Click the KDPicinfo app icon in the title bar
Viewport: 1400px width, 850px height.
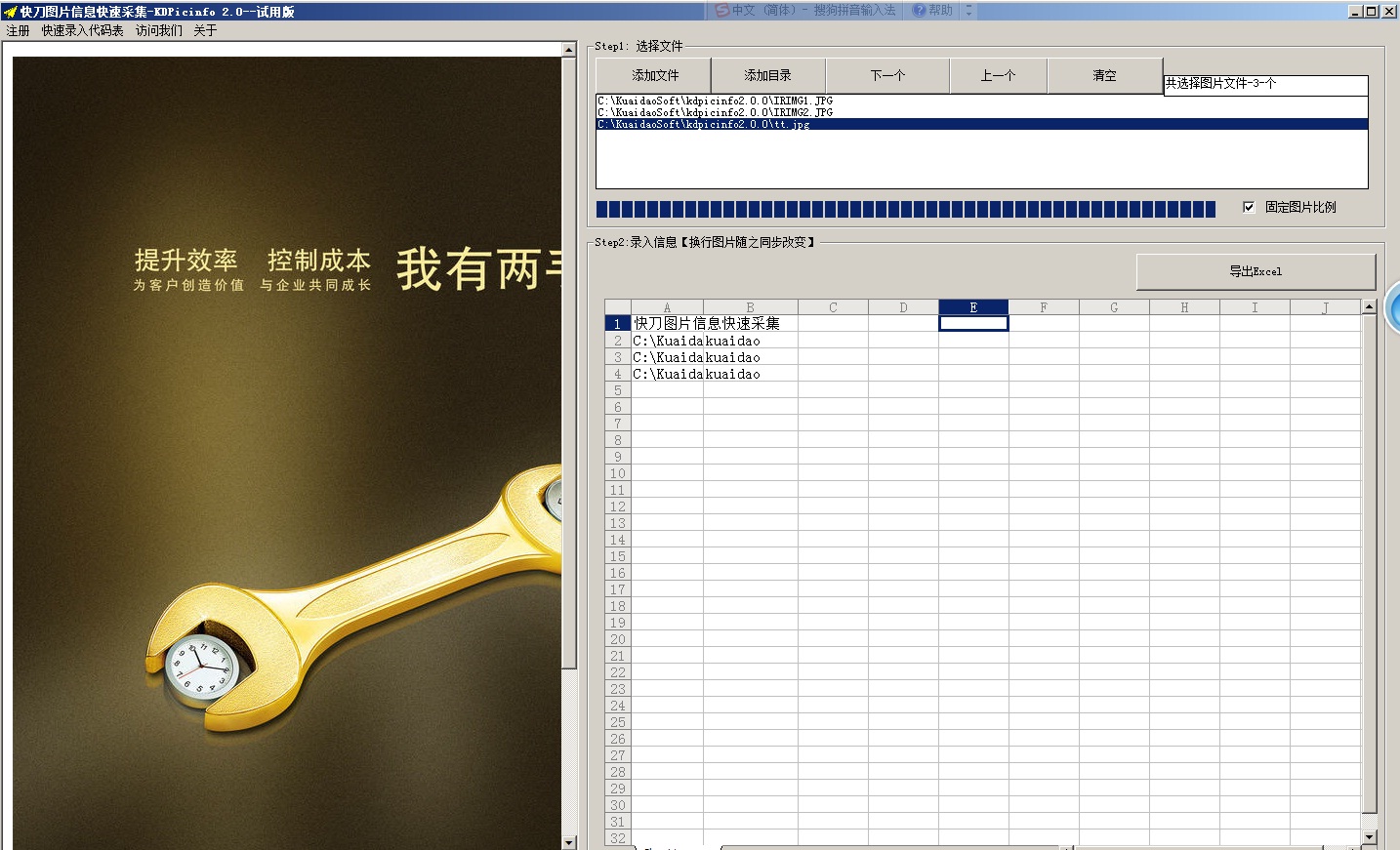(8, 11)
